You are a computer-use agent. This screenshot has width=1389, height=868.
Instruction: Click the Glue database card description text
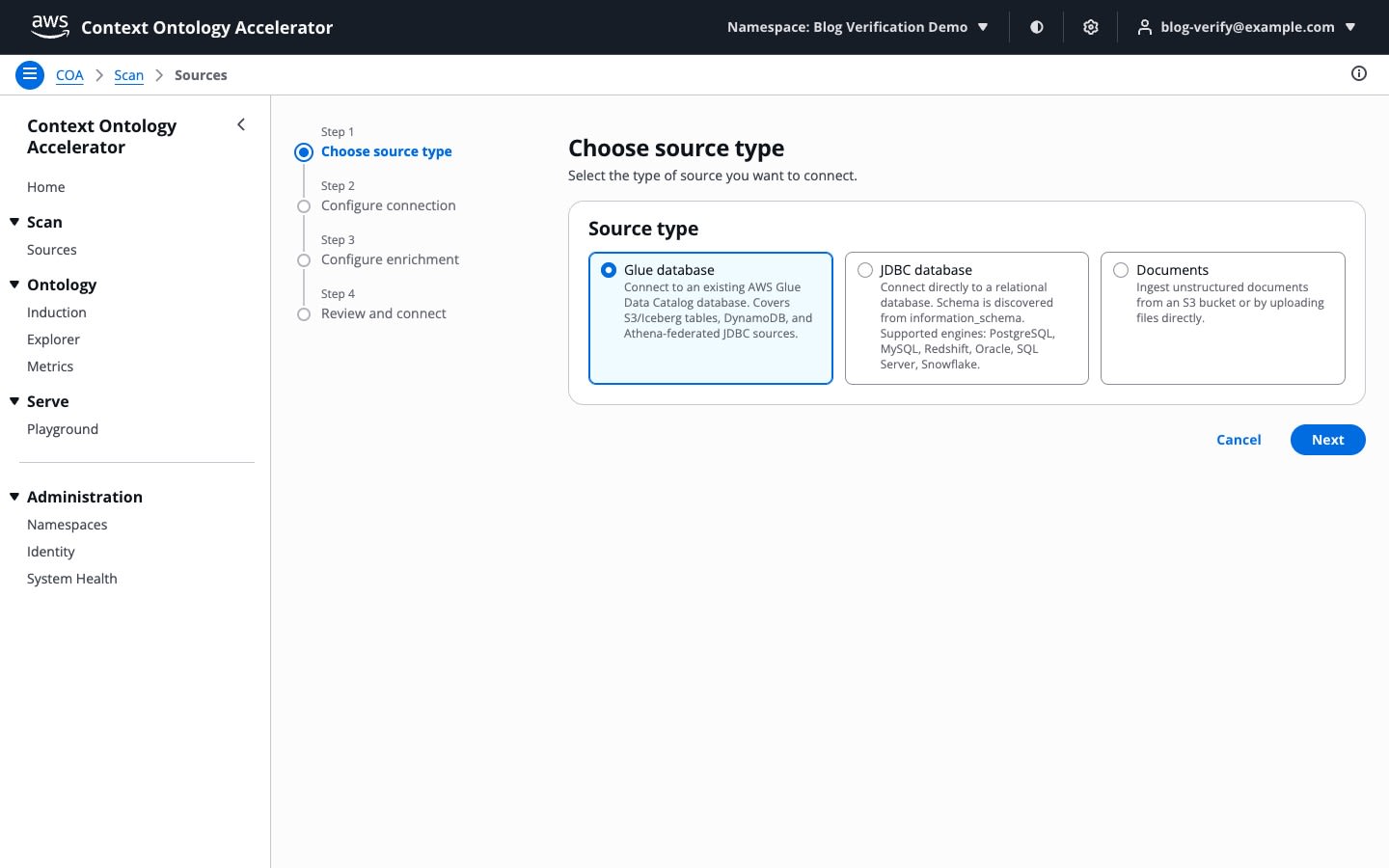click(719, 311)
